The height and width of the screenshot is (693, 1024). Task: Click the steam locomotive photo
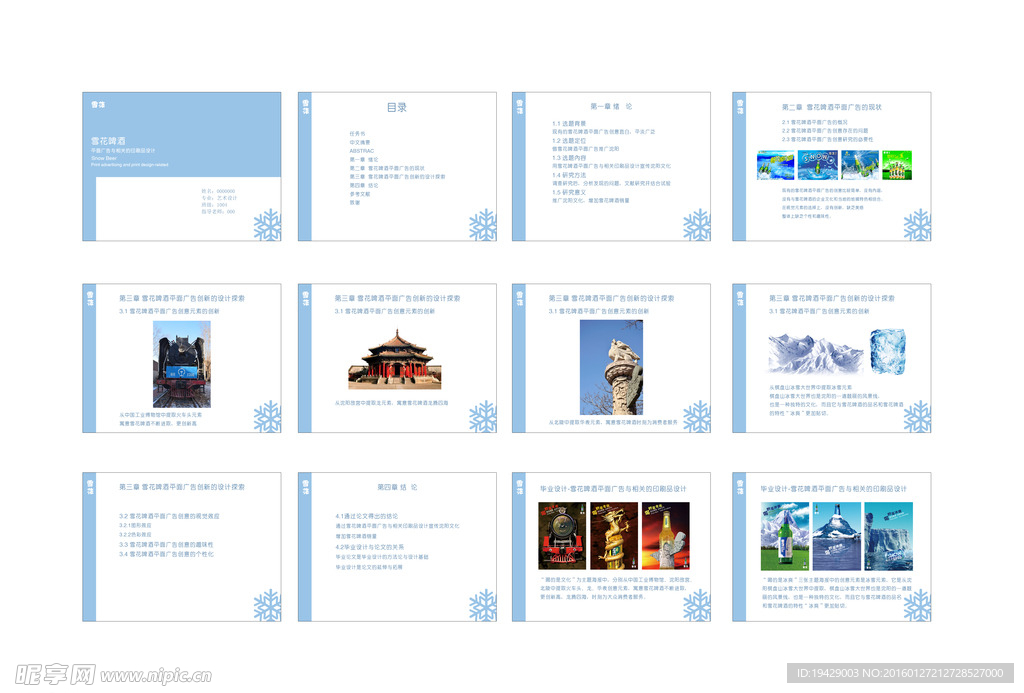click(182, 364)
